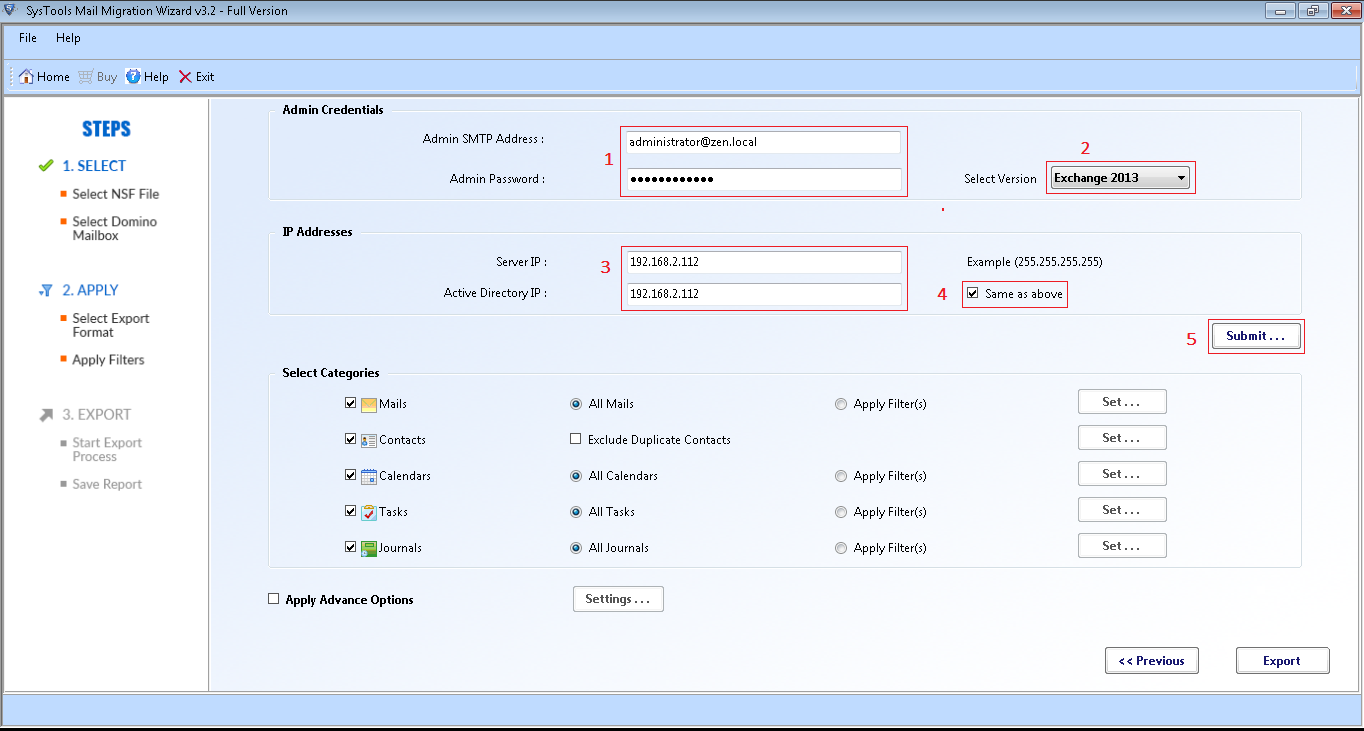The width and height of the screenshot is (1364, 731).
Task: Open advance options Settings button
Action: click(x=618, y=599)
